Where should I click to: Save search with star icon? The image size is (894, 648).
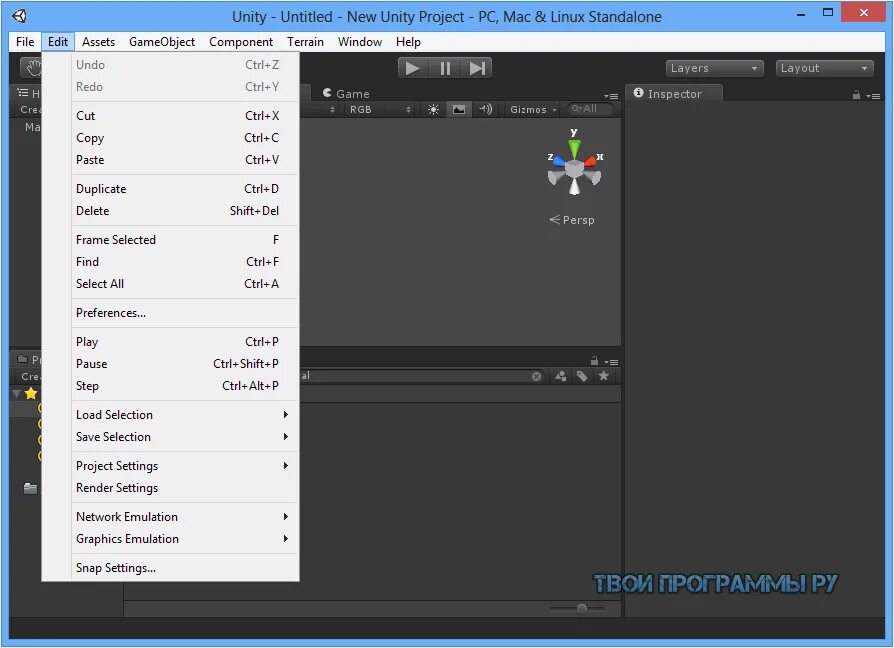(x=603, y=376)
